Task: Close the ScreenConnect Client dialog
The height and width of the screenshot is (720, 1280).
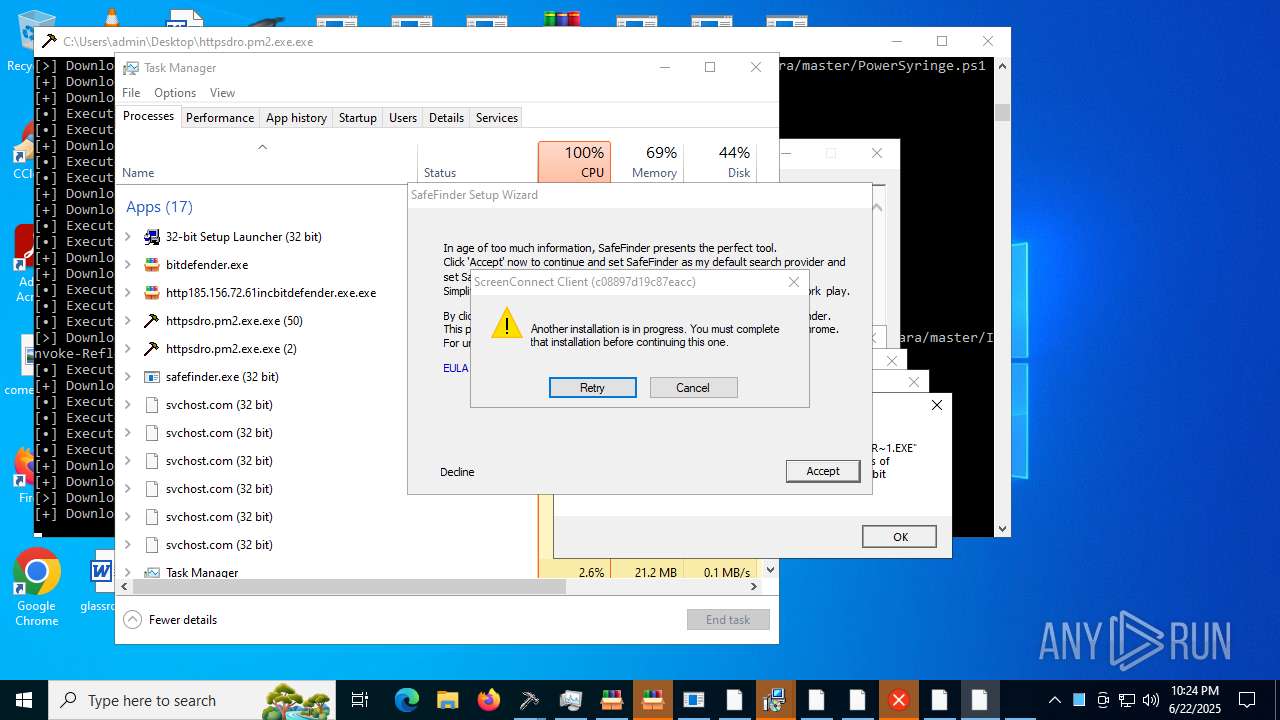Action: click(x=794, y=282)
